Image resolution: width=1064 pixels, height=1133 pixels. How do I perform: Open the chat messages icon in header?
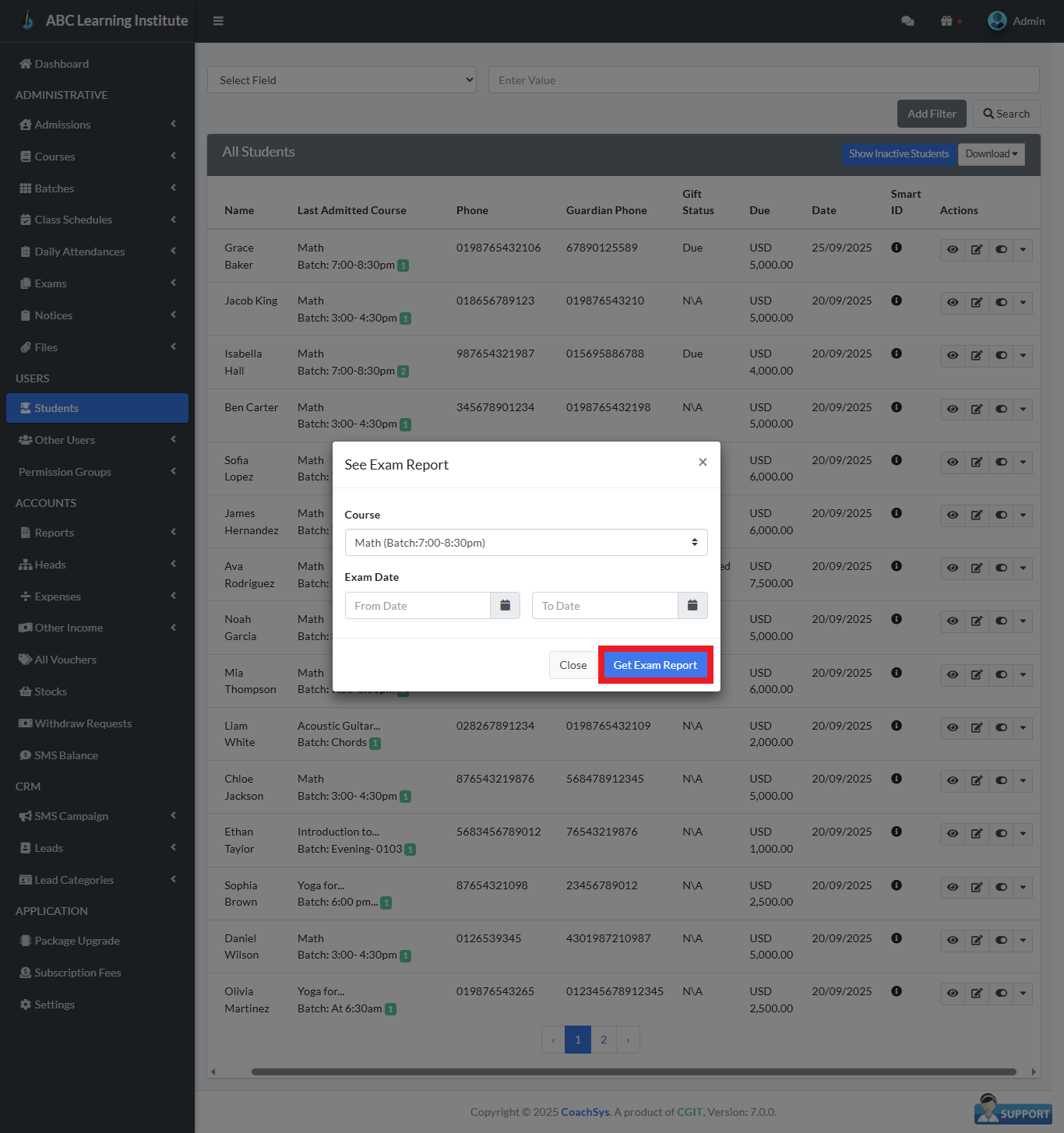click(x=907, y=21)
